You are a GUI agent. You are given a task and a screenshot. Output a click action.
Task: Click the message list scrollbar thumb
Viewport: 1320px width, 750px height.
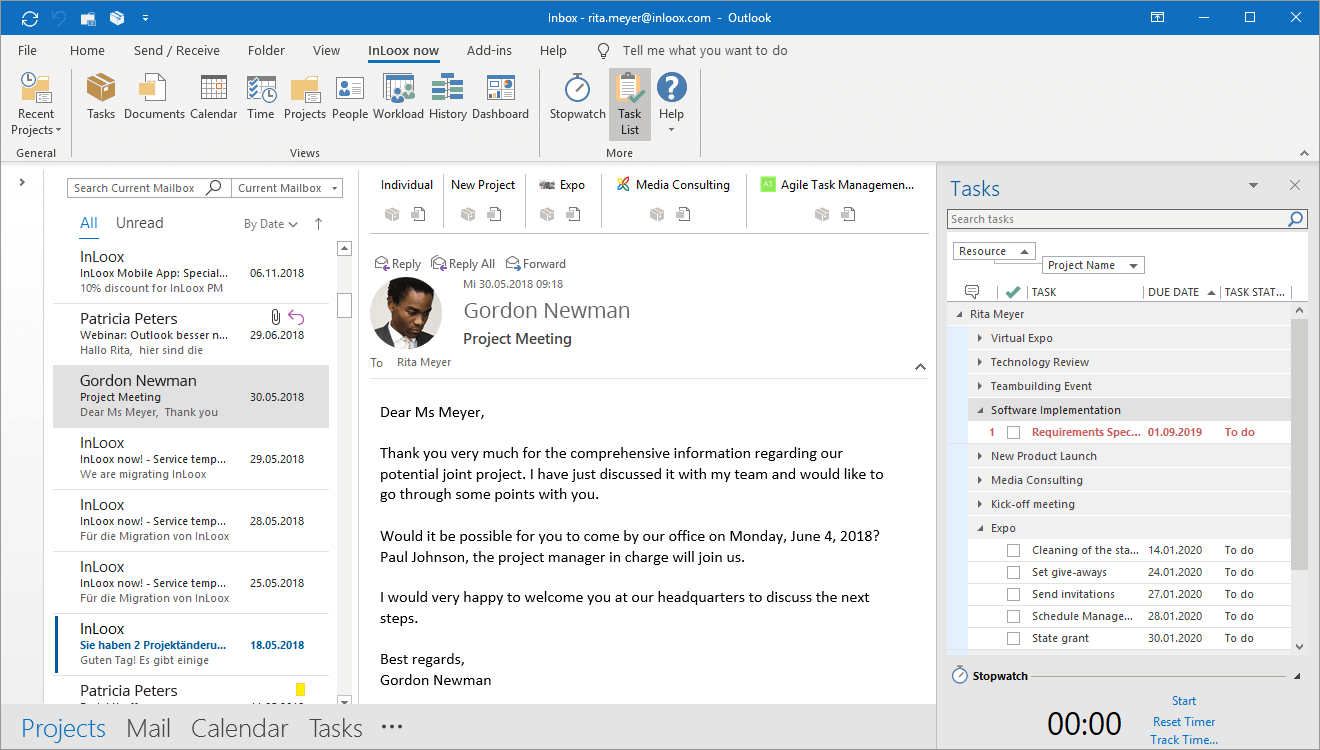[344, 304]
